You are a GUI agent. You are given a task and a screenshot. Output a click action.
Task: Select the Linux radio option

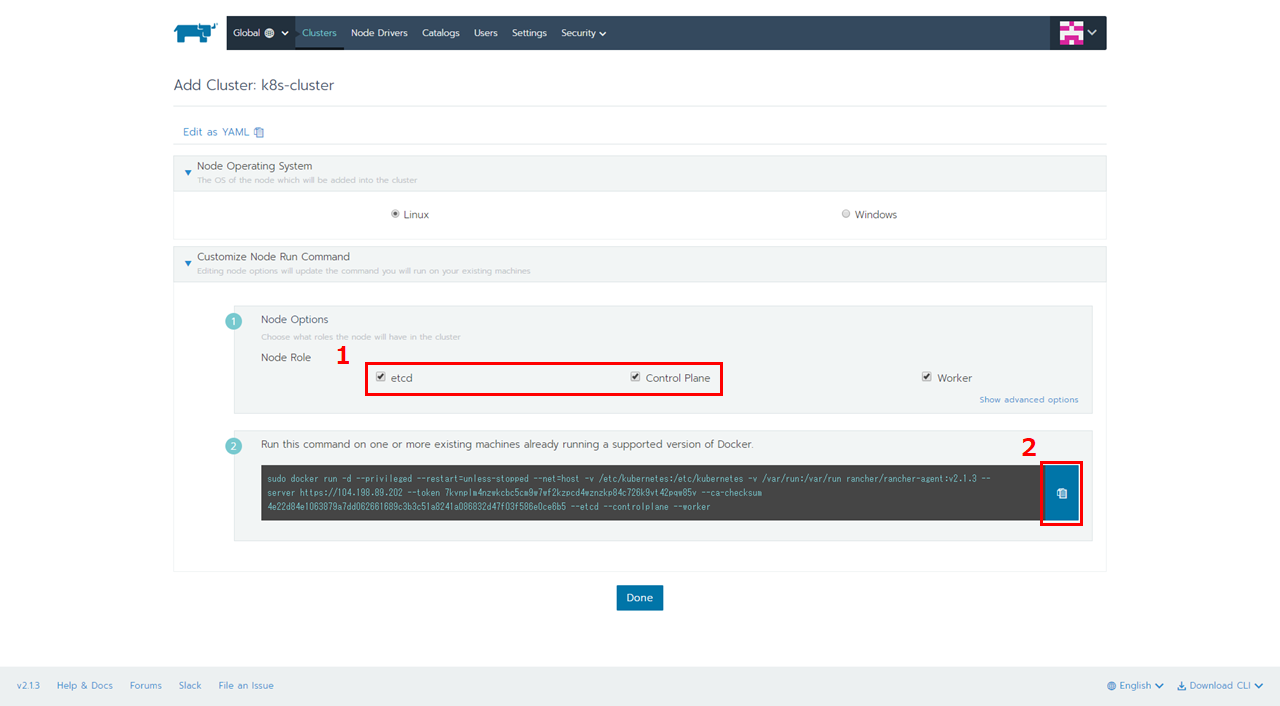point(395,214)
